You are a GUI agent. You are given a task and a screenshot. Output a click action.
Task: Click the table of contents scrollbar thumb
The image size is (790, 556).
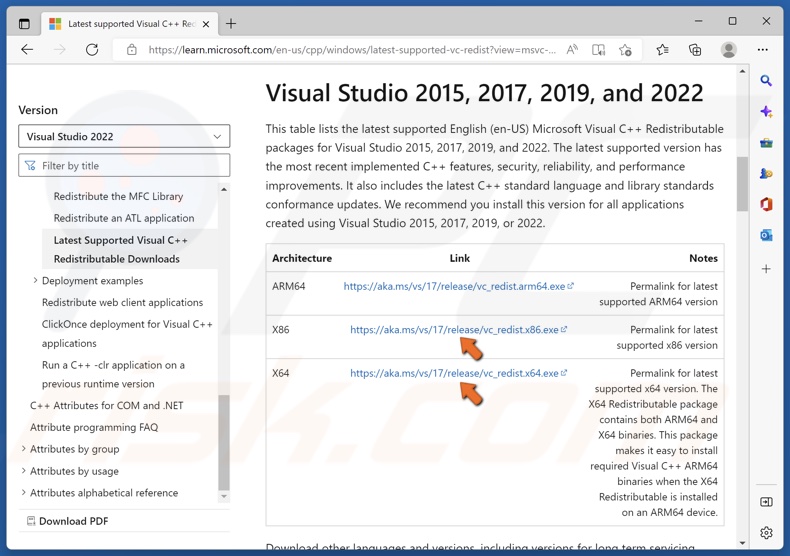click(x=224, y=442)
